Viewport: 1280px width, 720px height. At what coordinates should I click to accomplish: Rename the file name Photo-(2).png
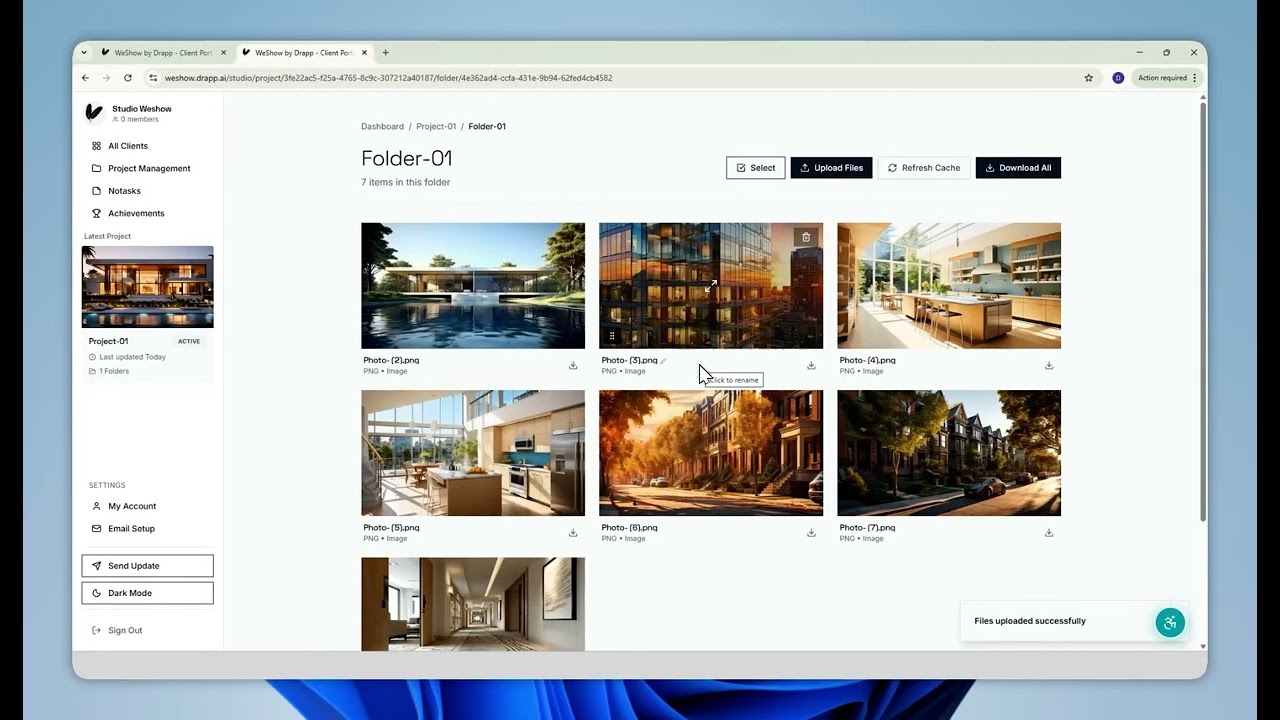[x=391, y=360]
